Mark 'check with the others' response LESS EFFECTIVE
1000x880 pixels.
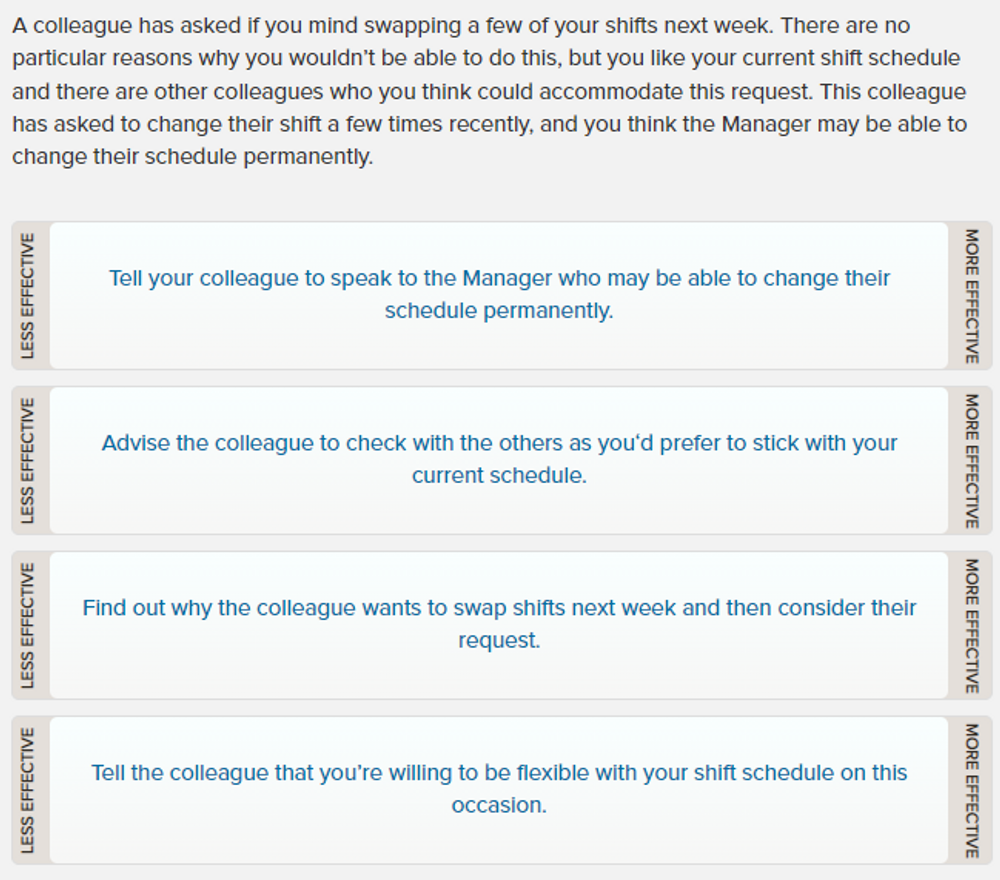[x=31, y=459]
